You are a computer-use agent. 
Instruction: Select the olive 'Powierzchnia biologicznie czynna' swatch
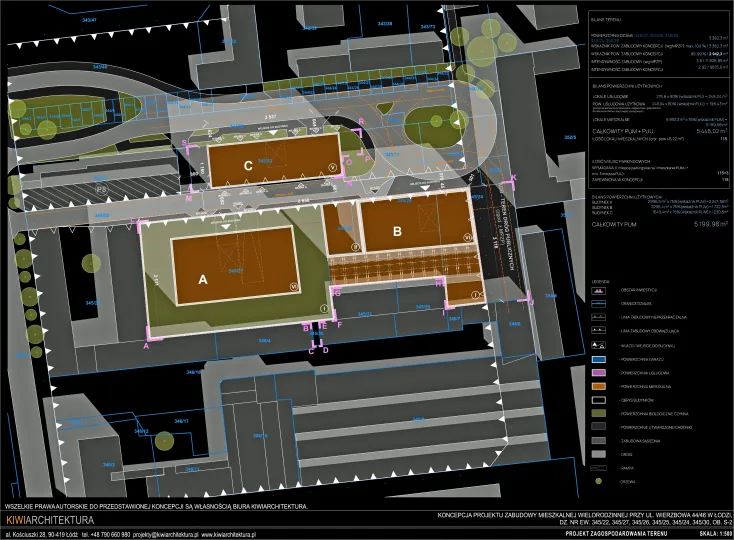(599, 412)
